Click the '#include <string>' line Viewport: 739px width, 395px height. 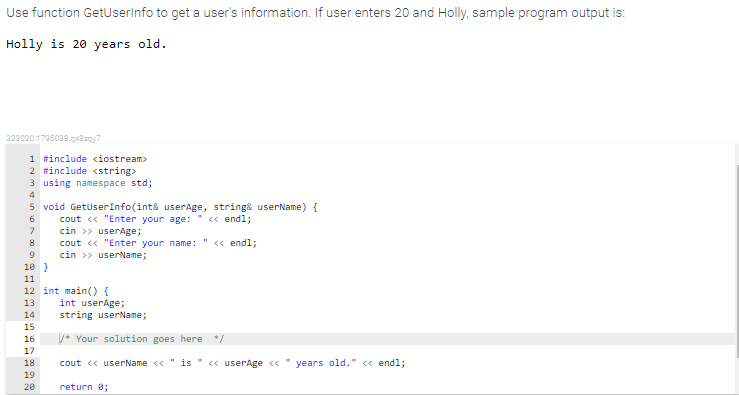click(90, 171)
